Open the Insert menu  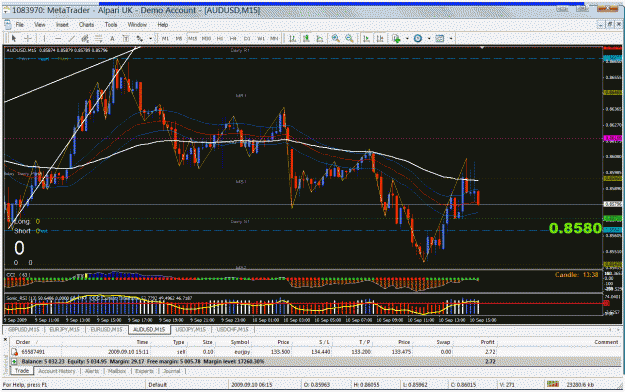[x=62, y=25]
